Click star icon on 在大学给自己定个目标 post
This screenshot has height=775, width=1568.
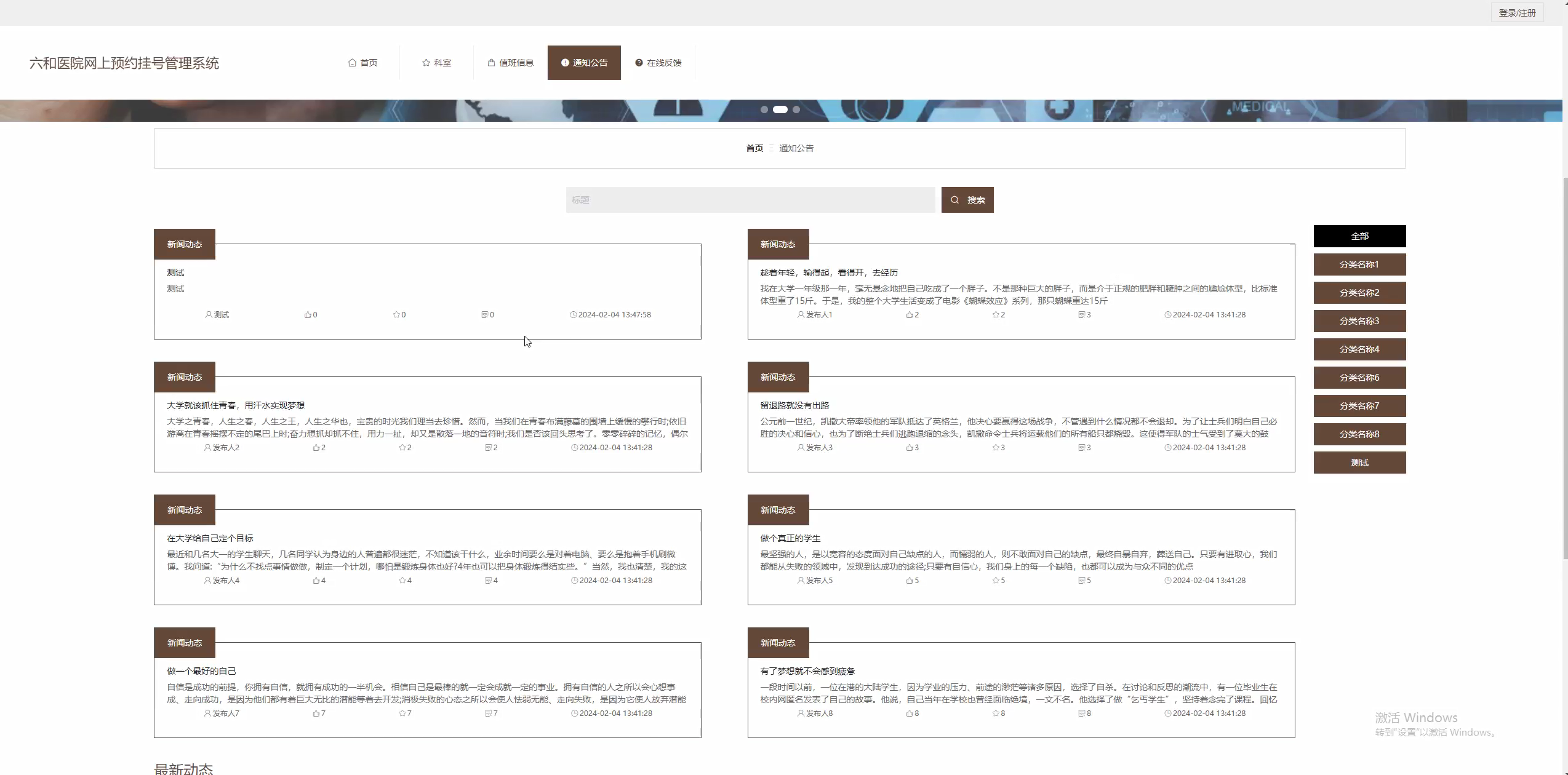[402, 581]
